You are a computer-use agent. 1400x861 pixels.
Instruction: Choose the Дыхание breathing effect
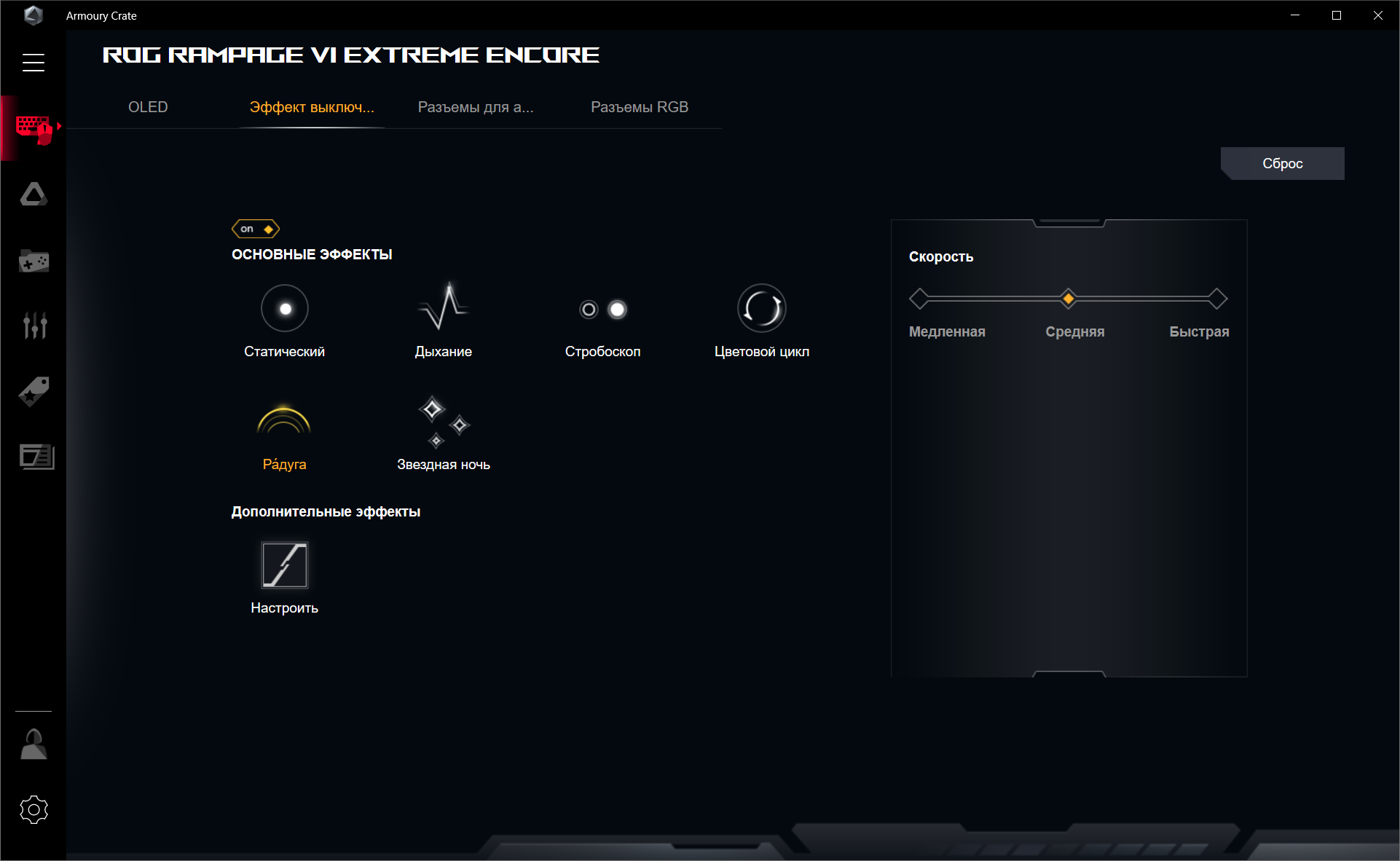443,307
